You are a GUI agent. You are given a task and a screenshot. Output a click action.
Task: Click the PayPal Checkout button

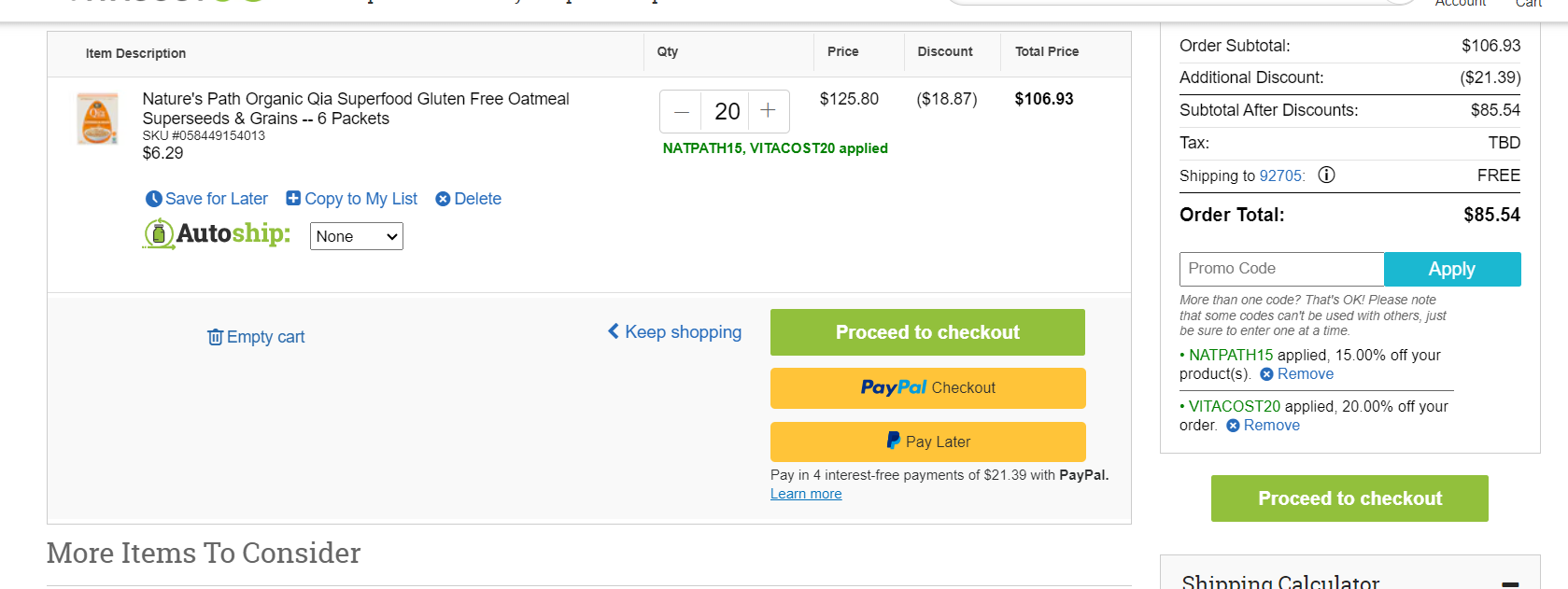point(927,387)
